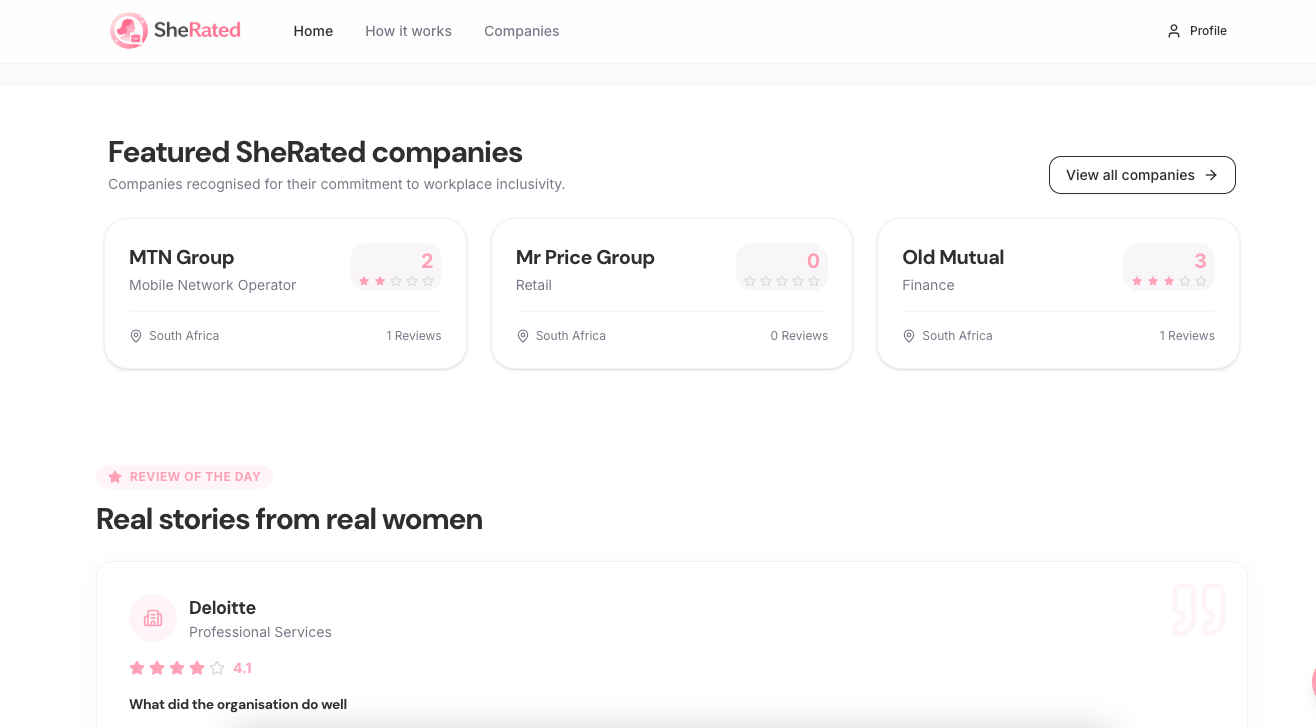Open the How it works page
The image size is (1316, 728).
[x=408, y=31]
